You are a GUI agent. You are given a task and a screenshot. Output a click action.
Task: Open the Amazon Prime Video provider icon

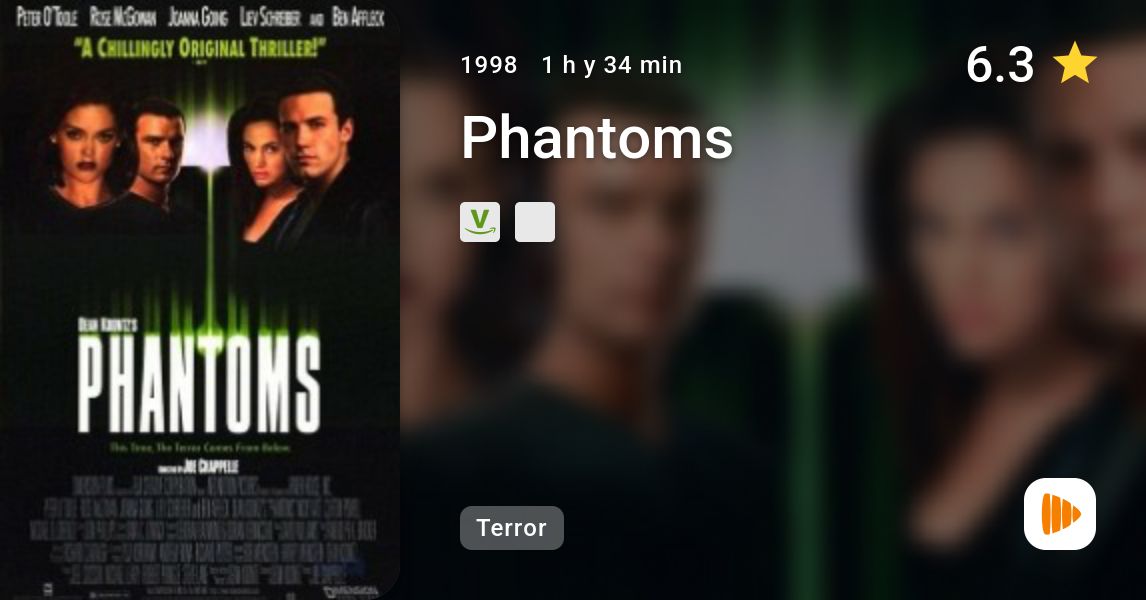tap(479, 222)
